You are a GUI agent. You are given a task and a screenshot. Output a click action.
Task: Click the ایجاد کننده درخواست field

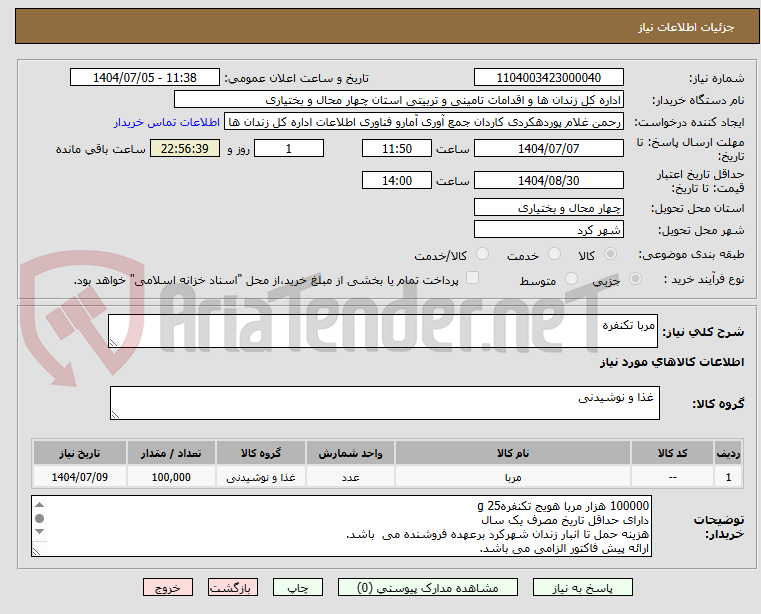424,122
